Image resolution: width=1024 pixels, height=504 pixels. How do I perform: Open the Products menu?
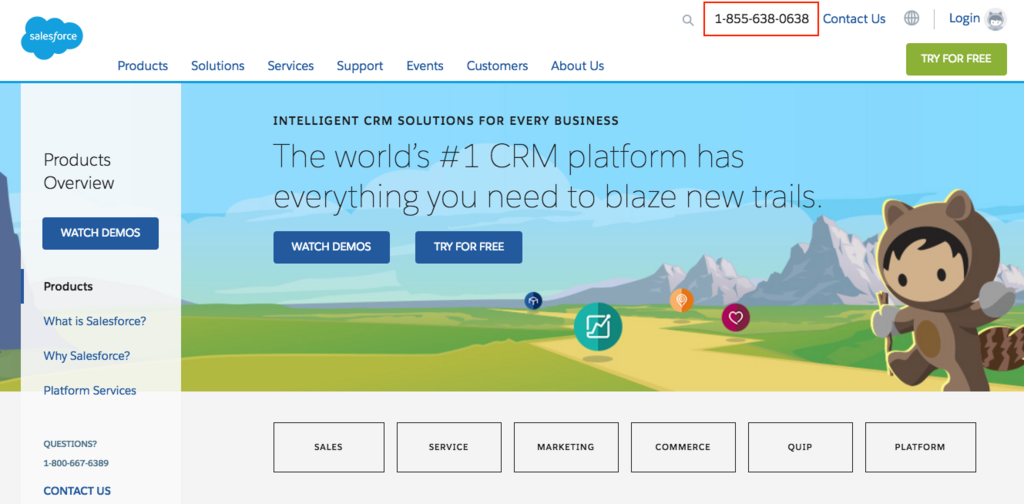click(x=142, y=66)
